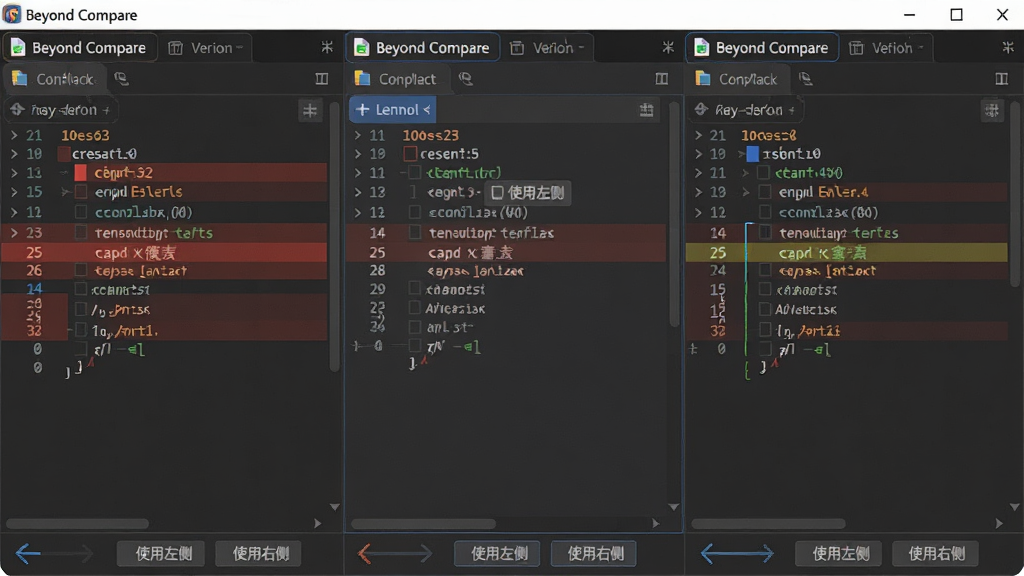
Task: Click the Beyond Compare app icon in title bar
Action: pos(12,14)
